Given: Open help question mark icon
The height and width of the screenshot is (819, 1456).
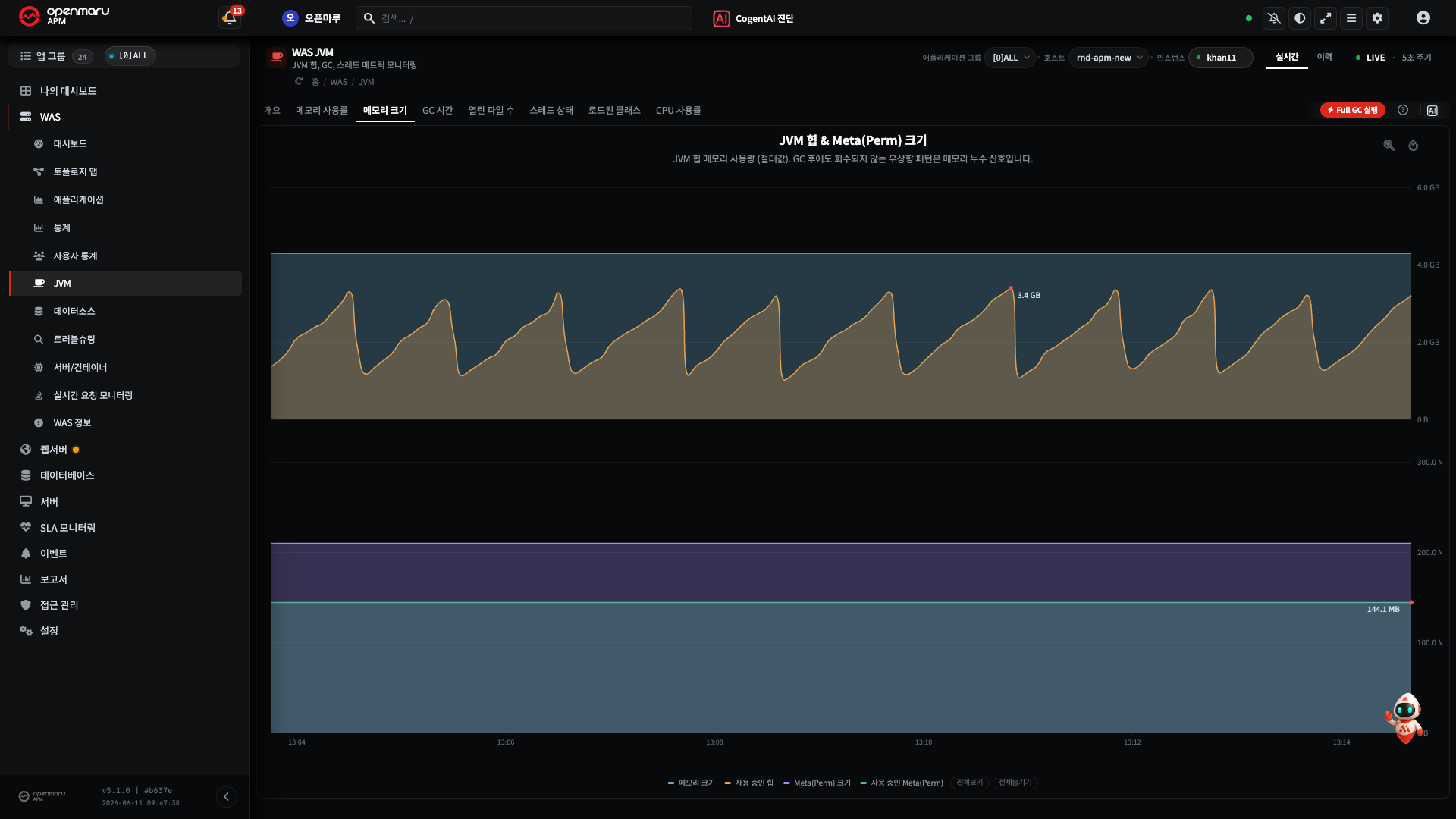Looking at the screenshot, I should (x=1403, y=111).
